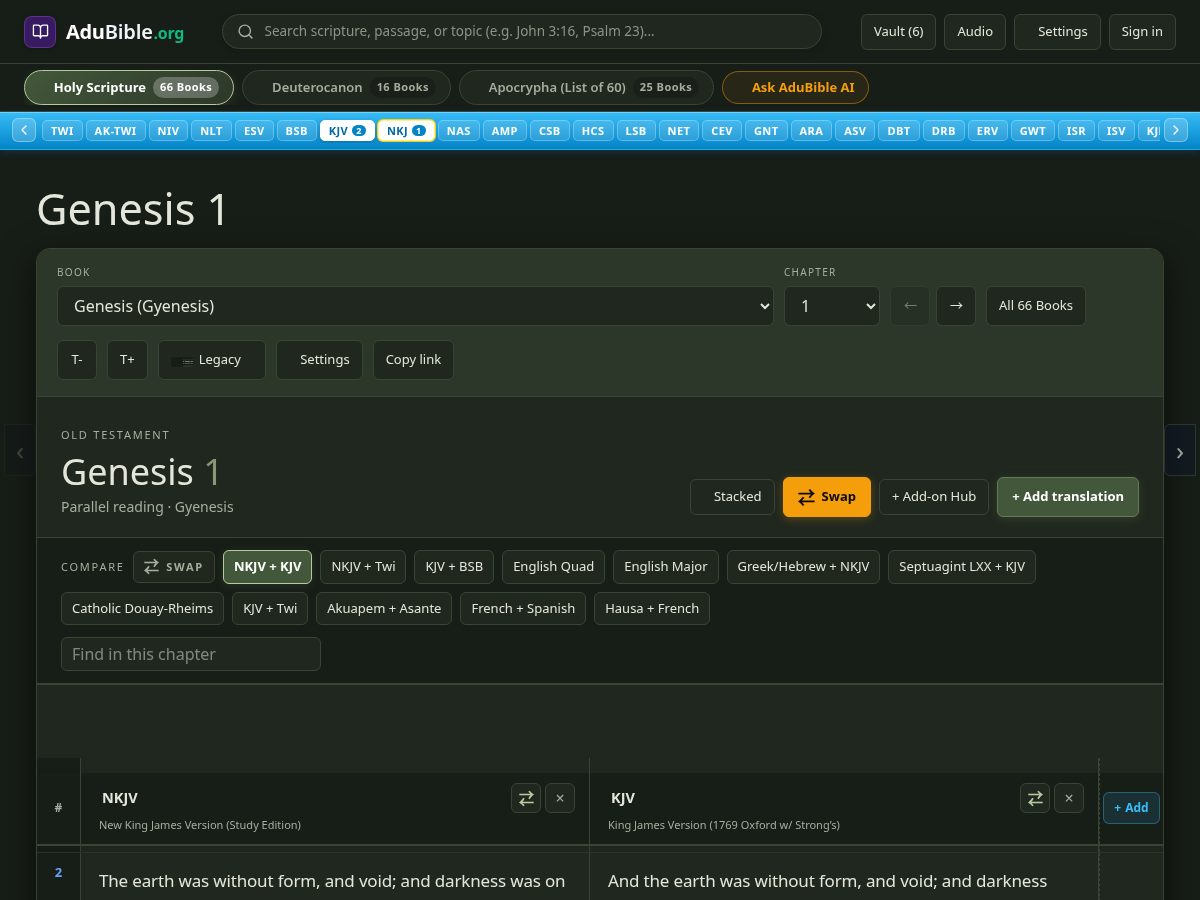Select the NKJV + Twi compare preset

pos(363,567)
